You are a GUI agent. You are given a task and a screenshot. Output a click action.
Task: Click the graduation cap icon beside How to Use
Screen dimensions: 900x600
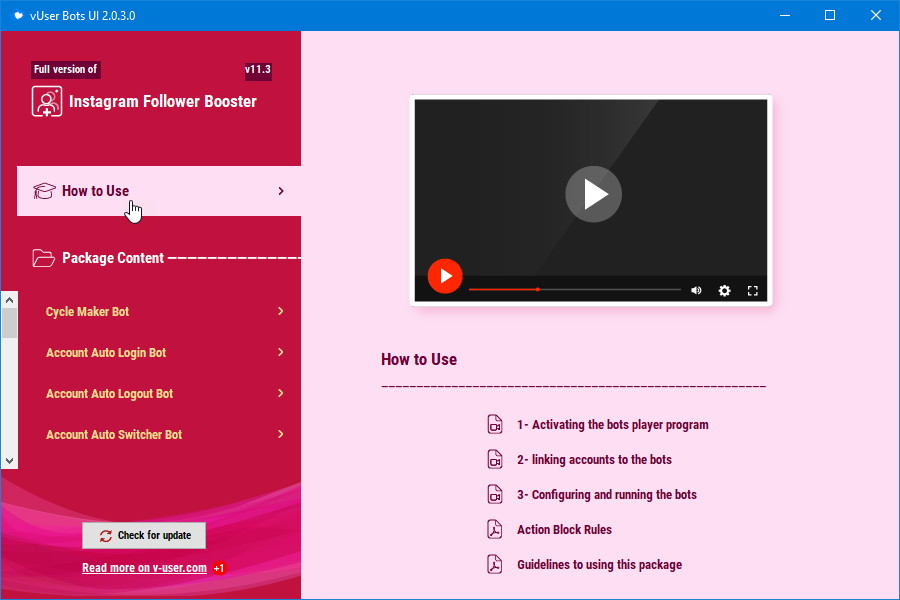coord(44,191)
